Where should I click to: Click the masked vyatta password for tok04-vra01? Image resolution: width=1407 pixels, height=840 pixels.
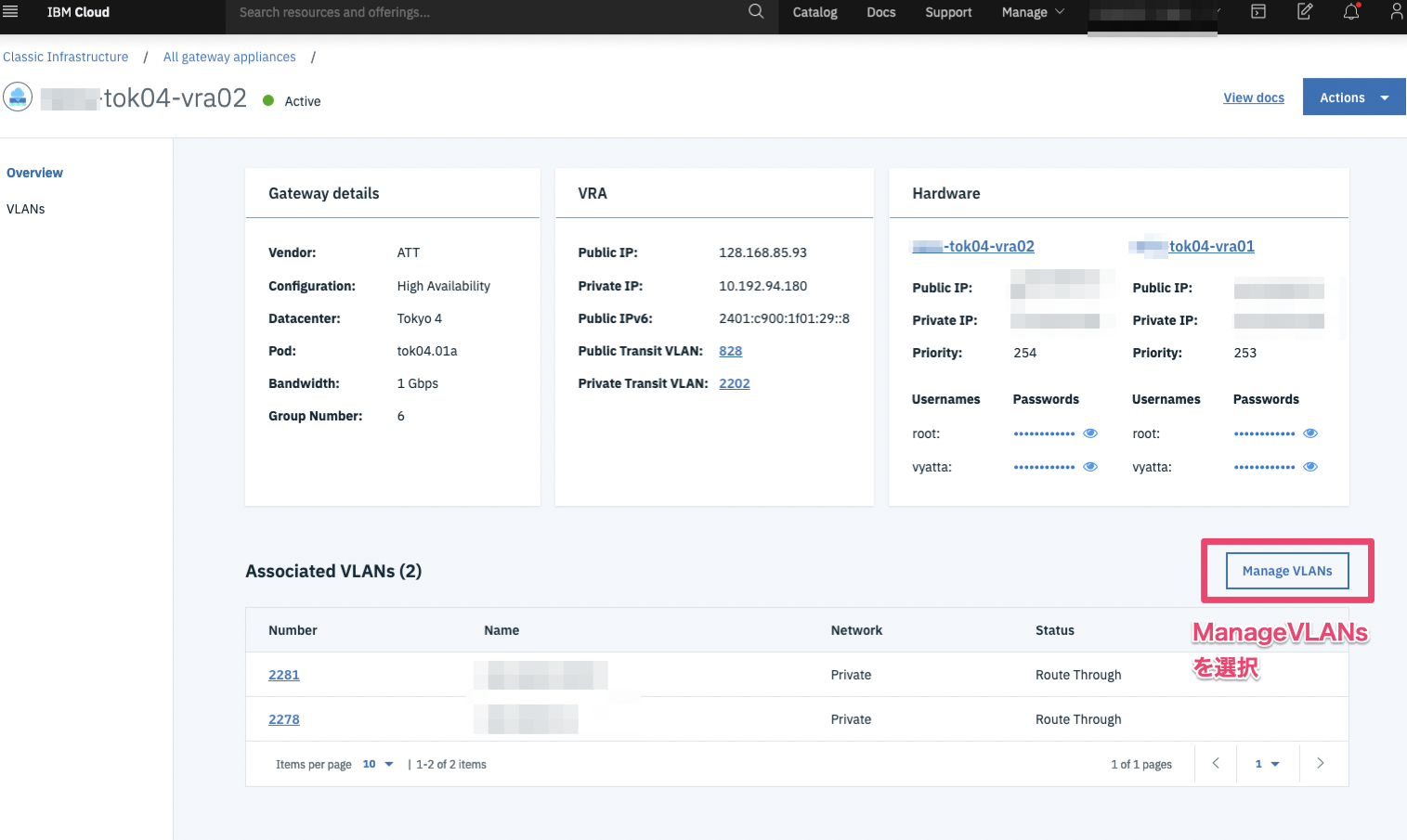(1264, 467)
